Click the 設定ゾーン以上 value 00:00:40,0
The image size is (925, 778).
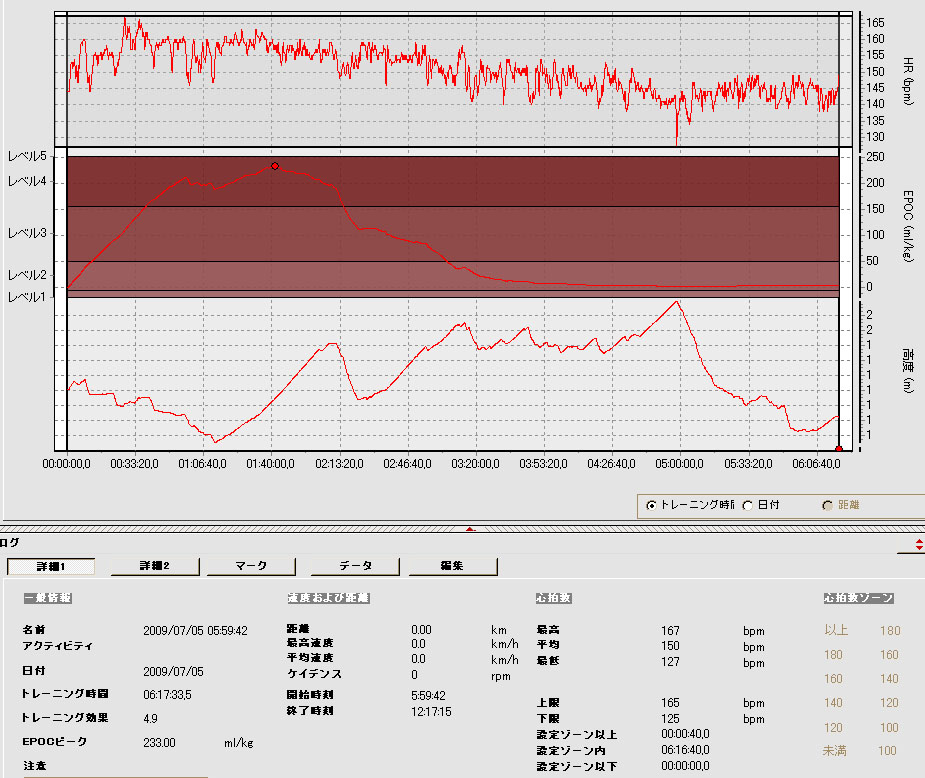point(685,734)
